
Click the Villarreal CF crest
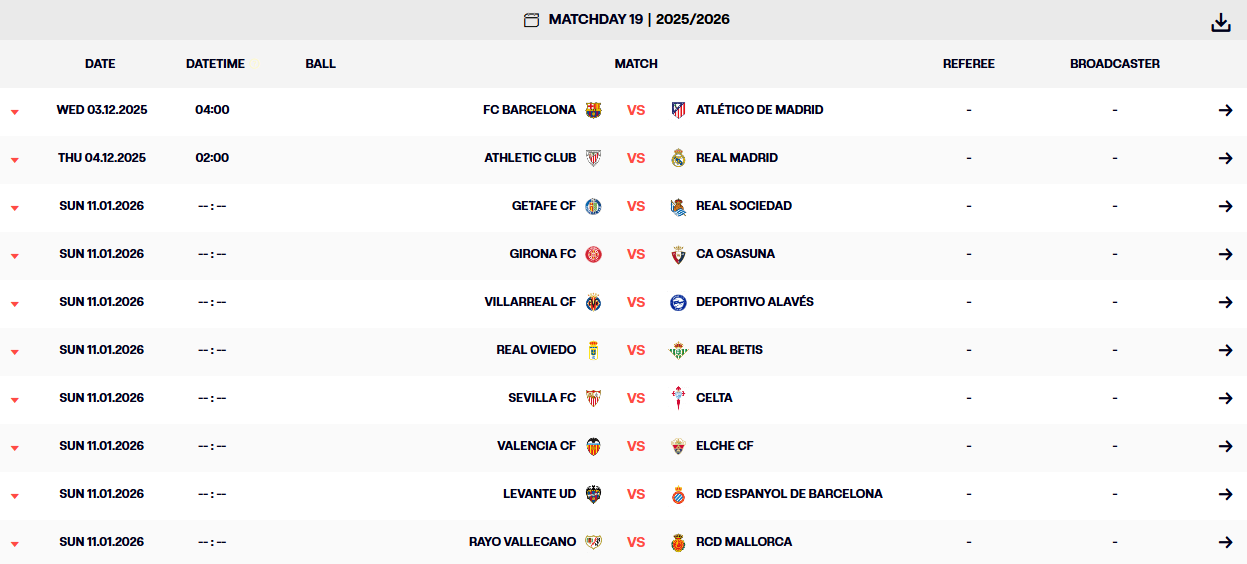click(594, 302)
